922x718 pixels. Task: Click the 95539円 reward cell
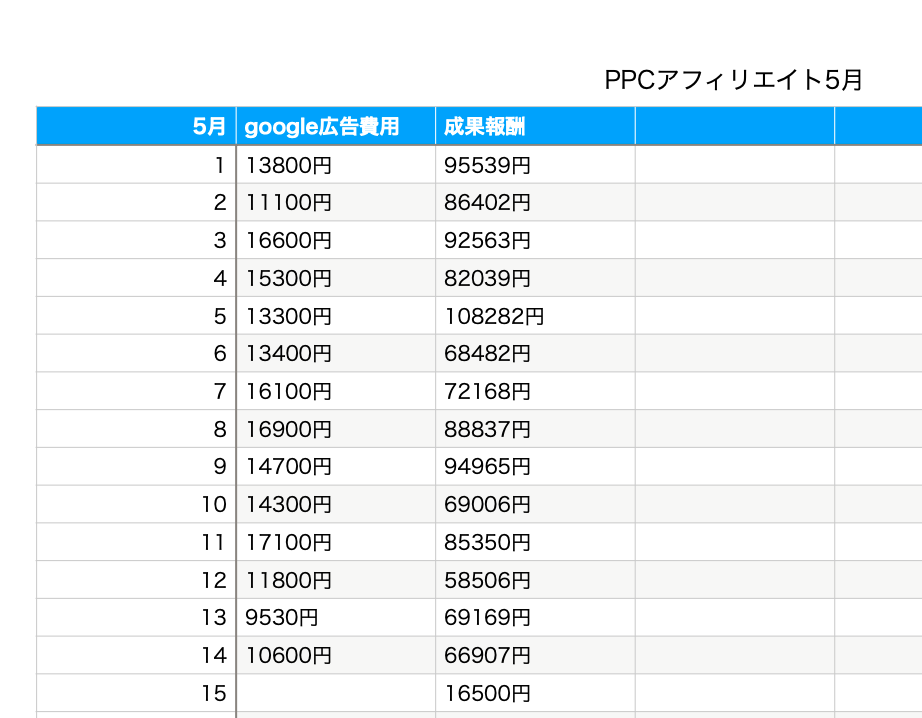point(535,165)
